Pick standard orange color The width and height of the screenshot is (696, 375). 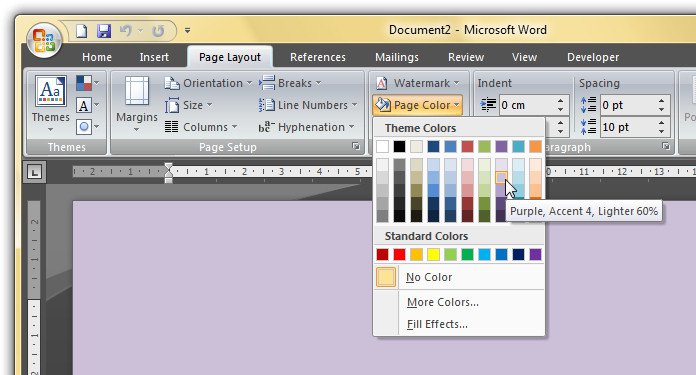[416, 254]
